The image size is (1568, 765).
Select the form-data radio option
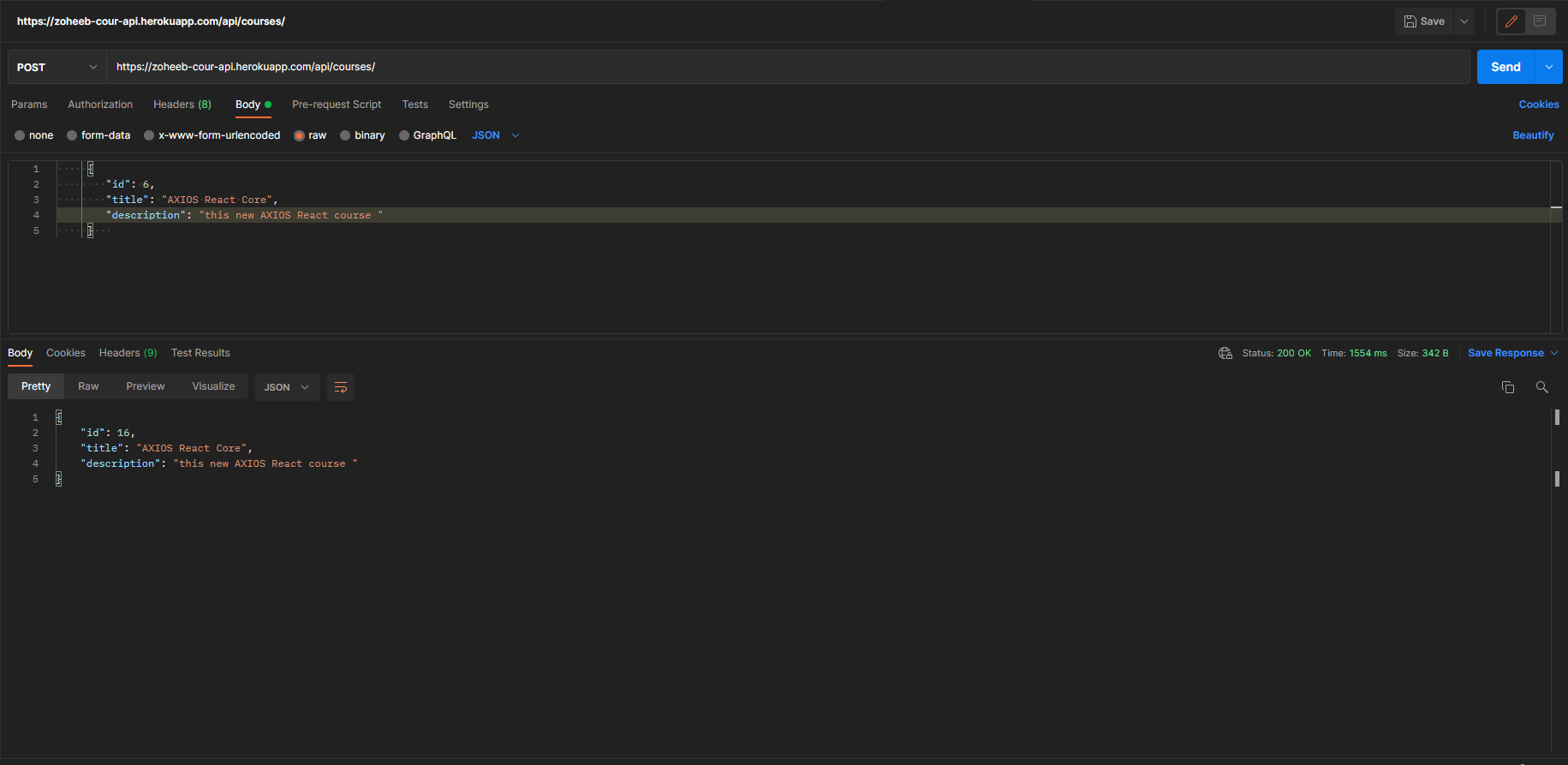click(x=72, y=135)
